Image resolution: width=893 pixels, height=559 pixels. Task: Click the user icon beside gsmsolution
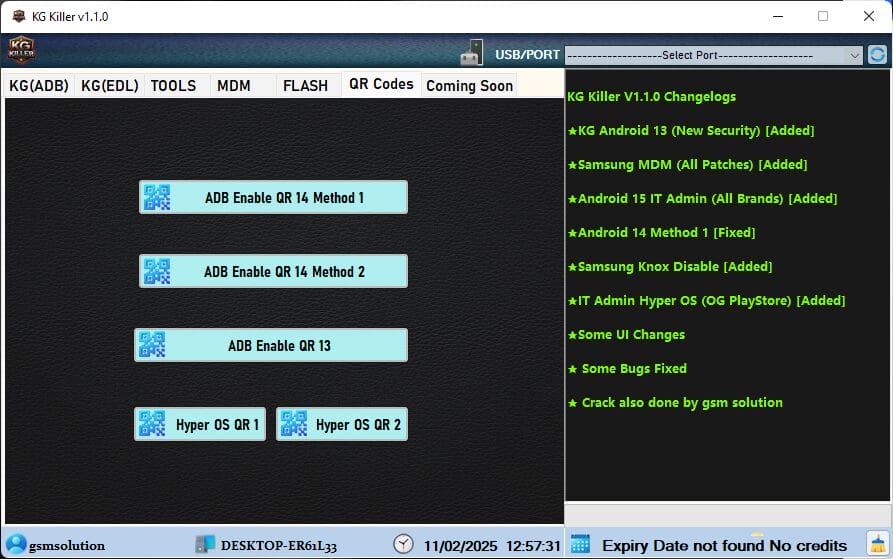click(15, 544)
